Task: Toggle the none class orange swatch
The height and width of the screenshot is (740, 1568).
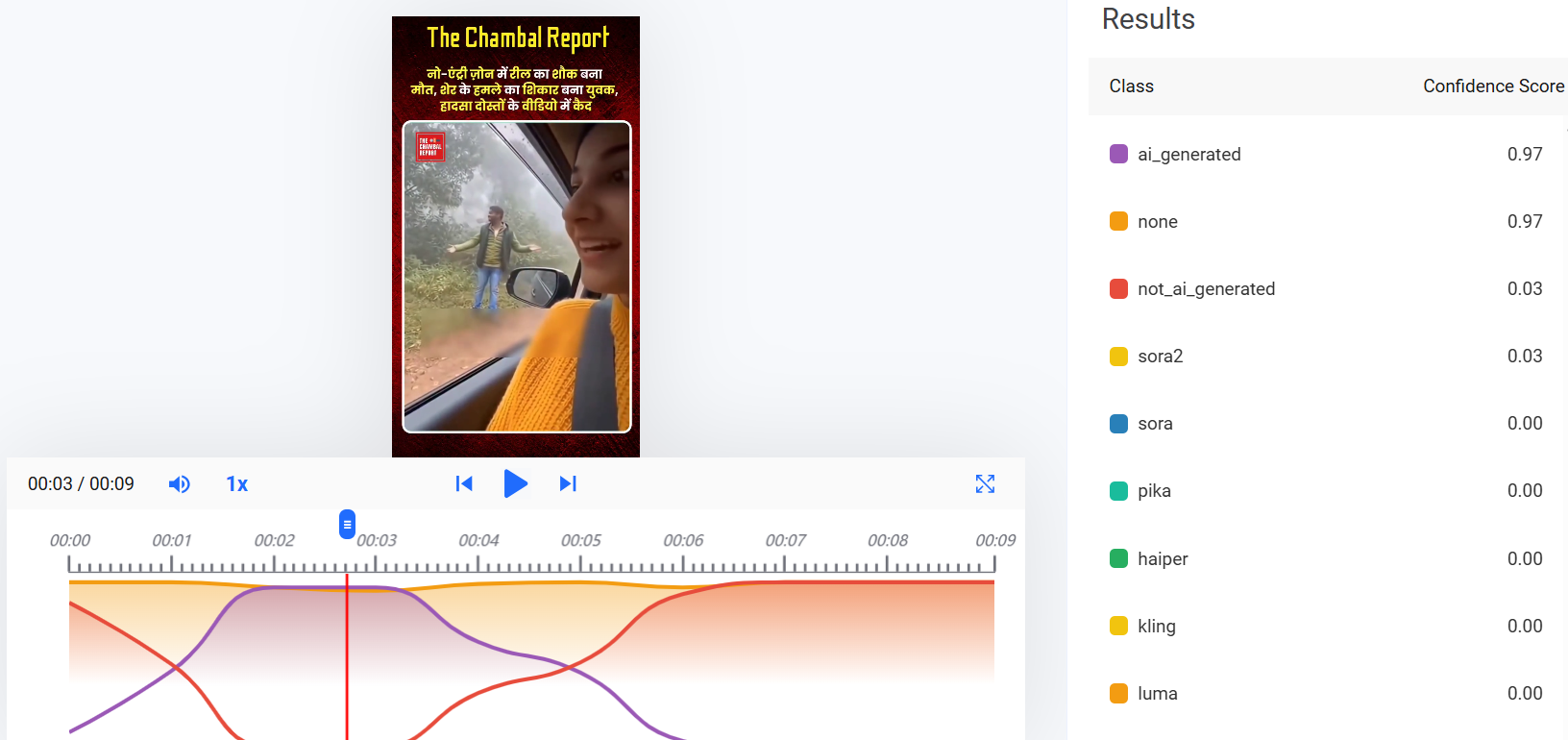Action: (1118, 222)
